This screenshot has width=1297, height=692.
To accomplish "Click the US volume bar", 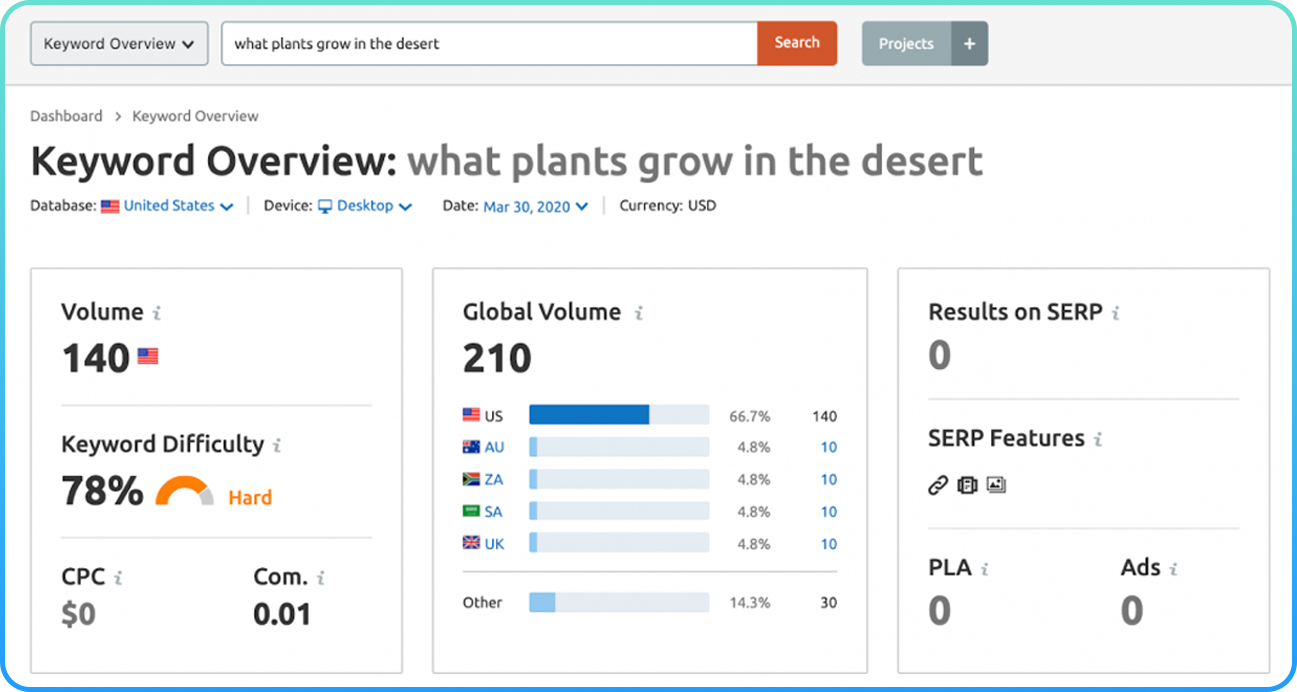I will coord(618,415).
